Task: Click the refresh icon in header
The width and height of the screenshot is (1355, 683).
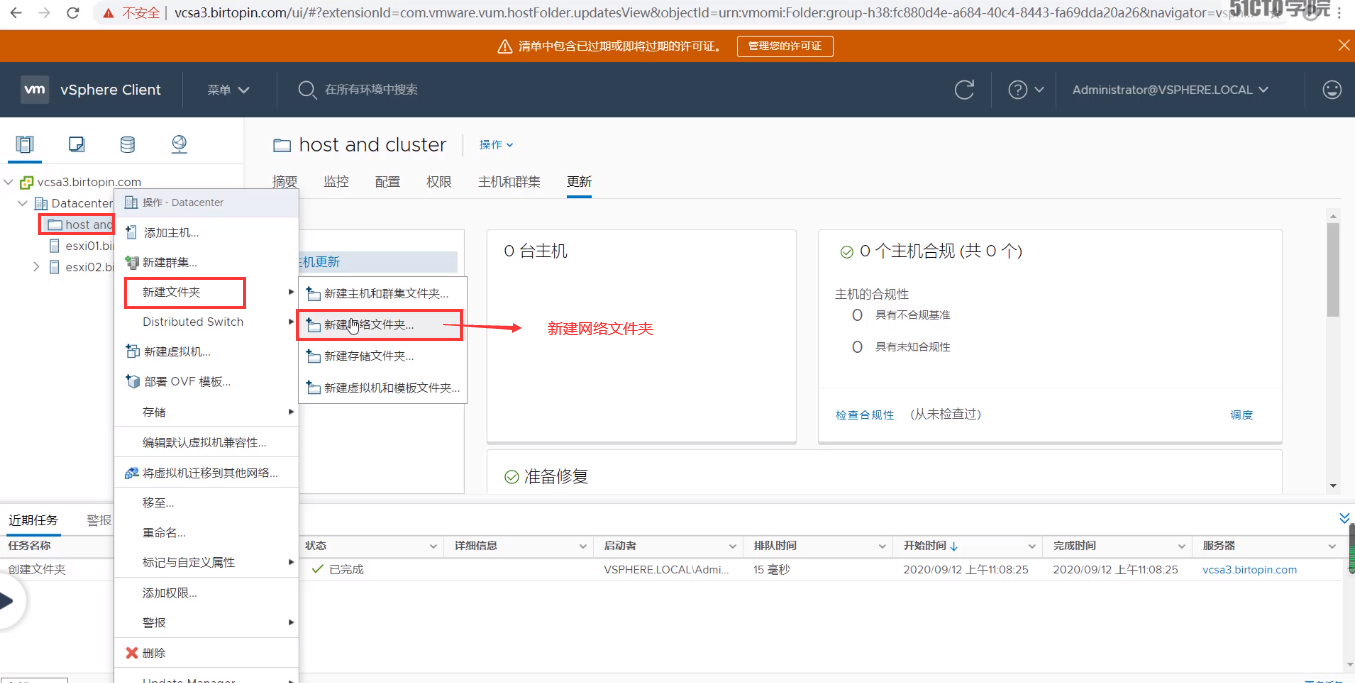Action: 964,89
